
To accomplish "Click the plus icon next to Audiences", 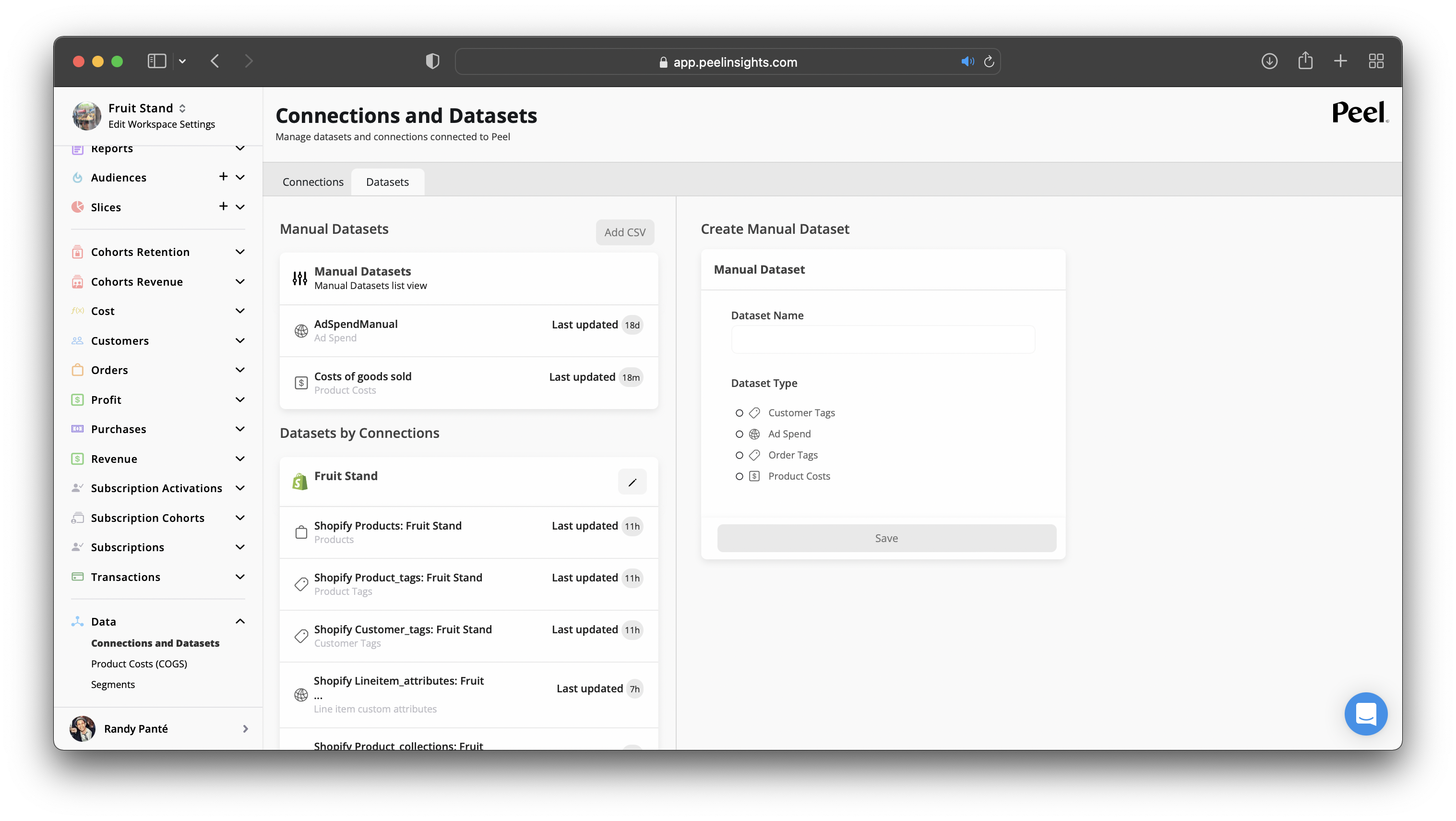I will coord(223,177).
